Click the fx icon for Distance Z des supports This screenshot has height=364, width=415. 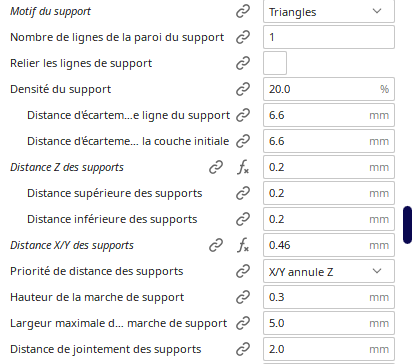pos(243,167)
